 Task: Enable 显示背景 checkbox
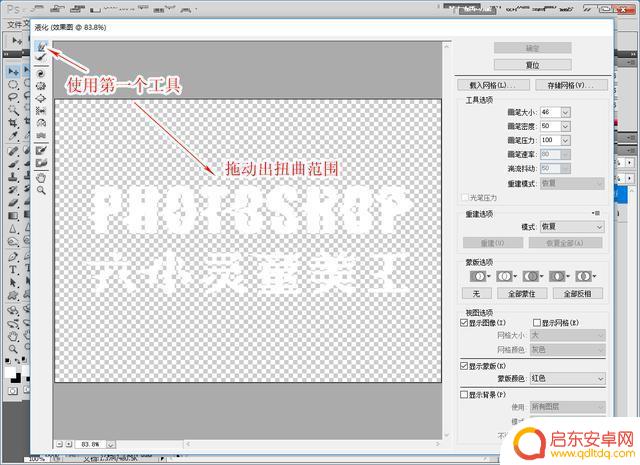click(x=464, y=395)
